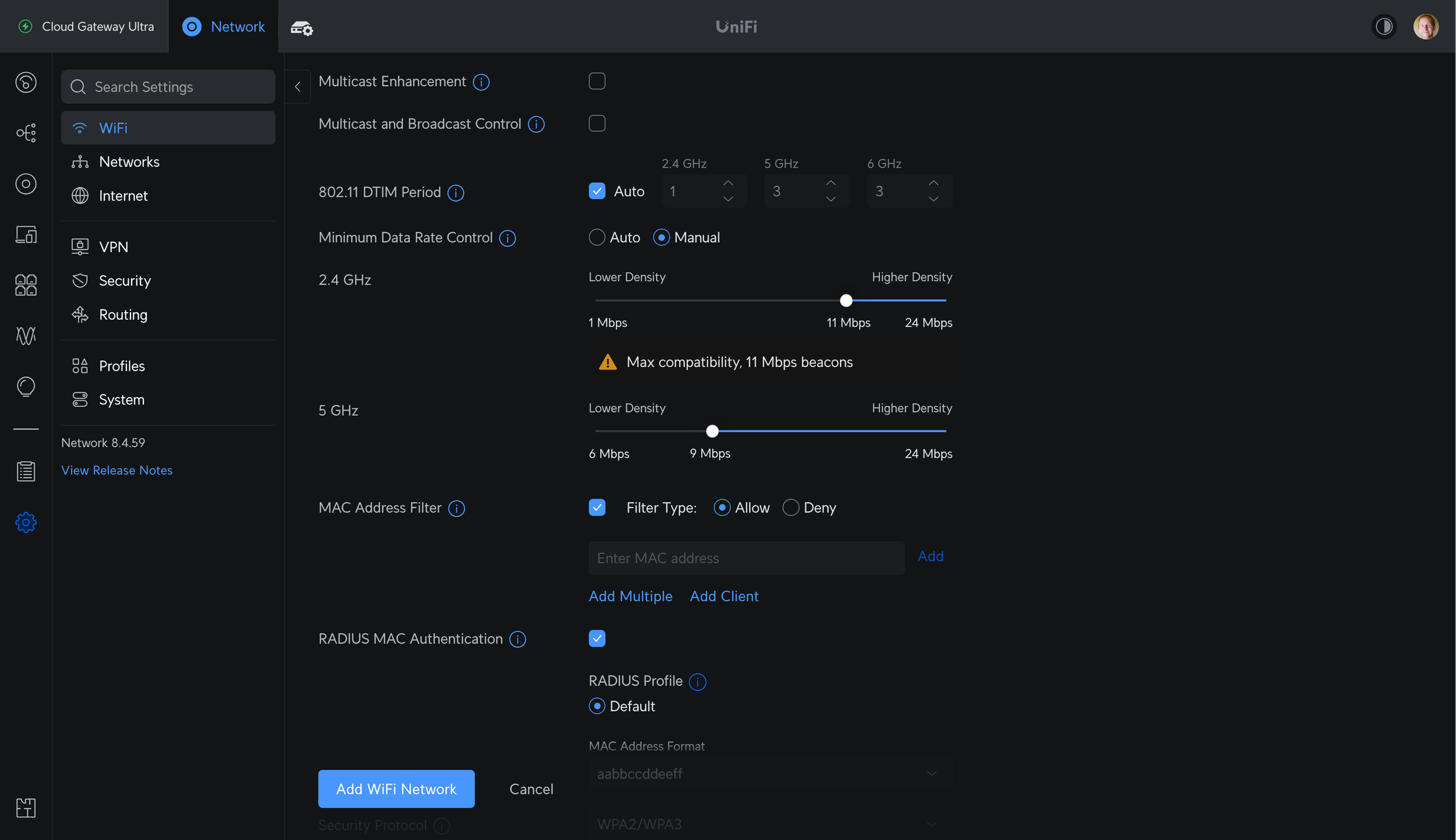The width and height of the screenshot is (1456, 840).
Task: Click the Add WiFi Network button
Action: [396, 789]
